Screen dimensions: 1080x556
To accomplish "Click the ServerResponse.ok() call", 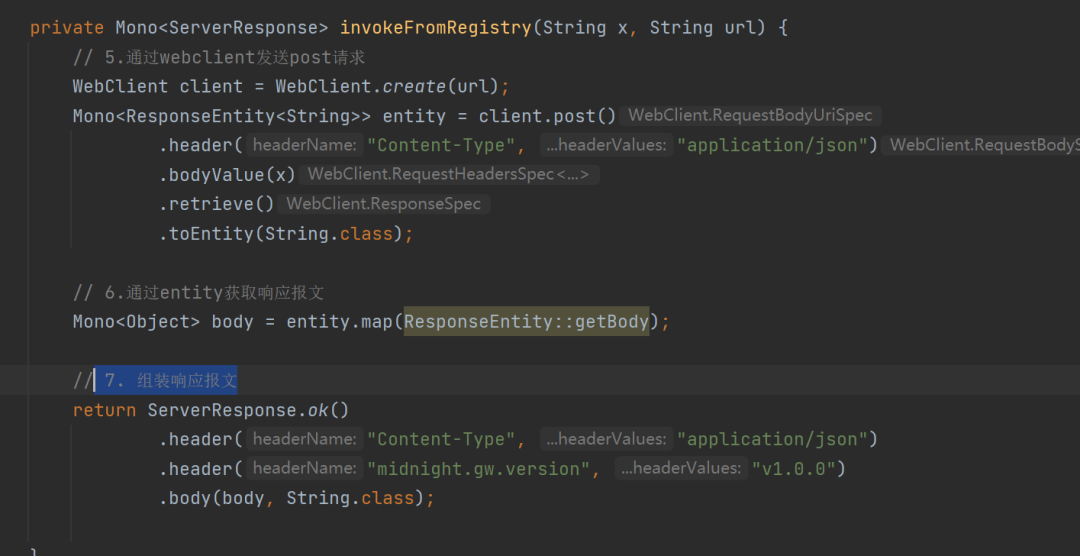I will (x=249, y=410).
